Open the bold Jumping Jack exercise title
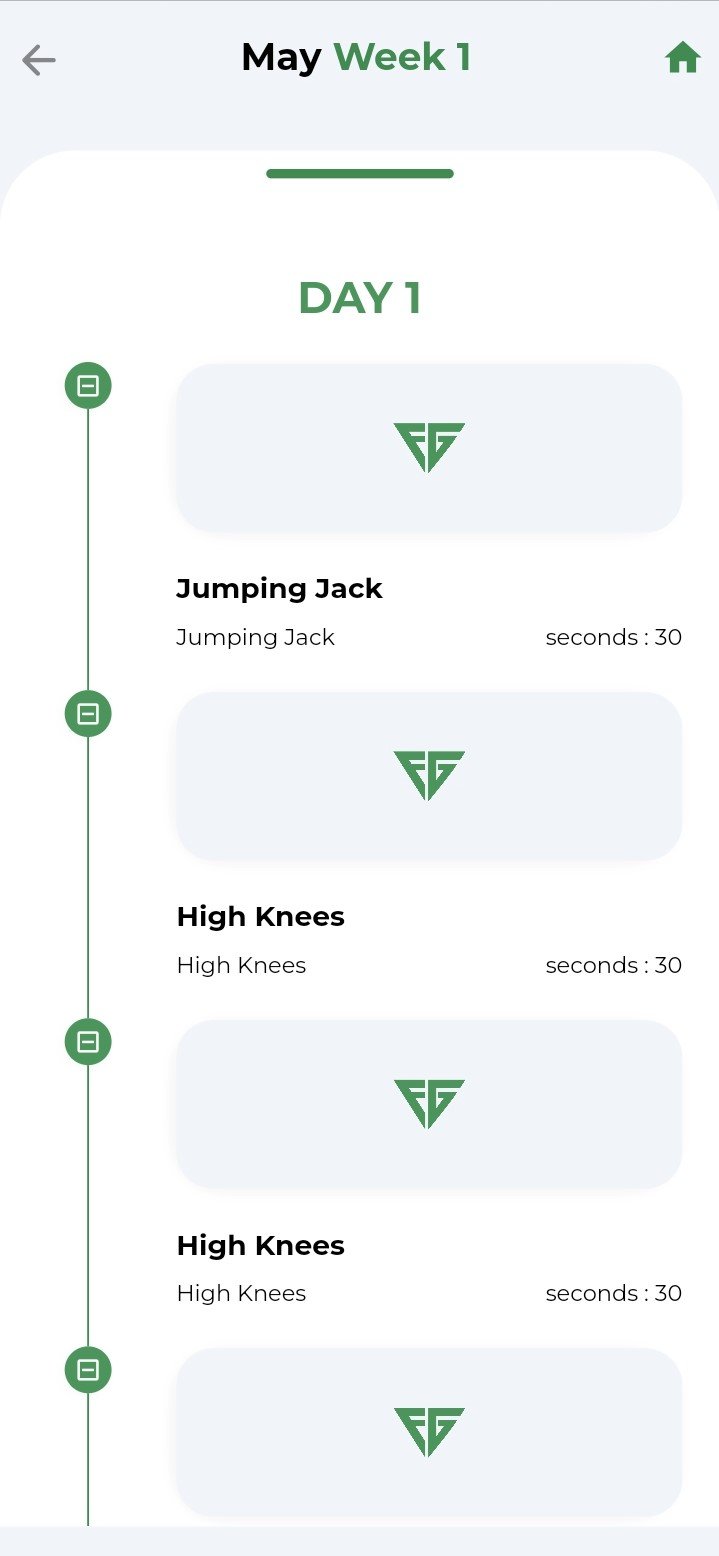This screenshot has width=719, height=1556. pyautogui.click(x=279, y=588)
